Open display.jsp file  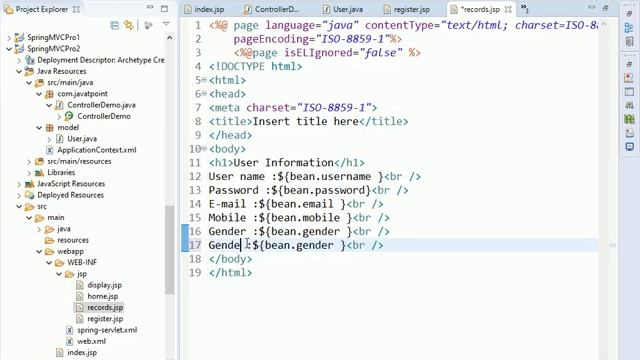tap(104, 285)
